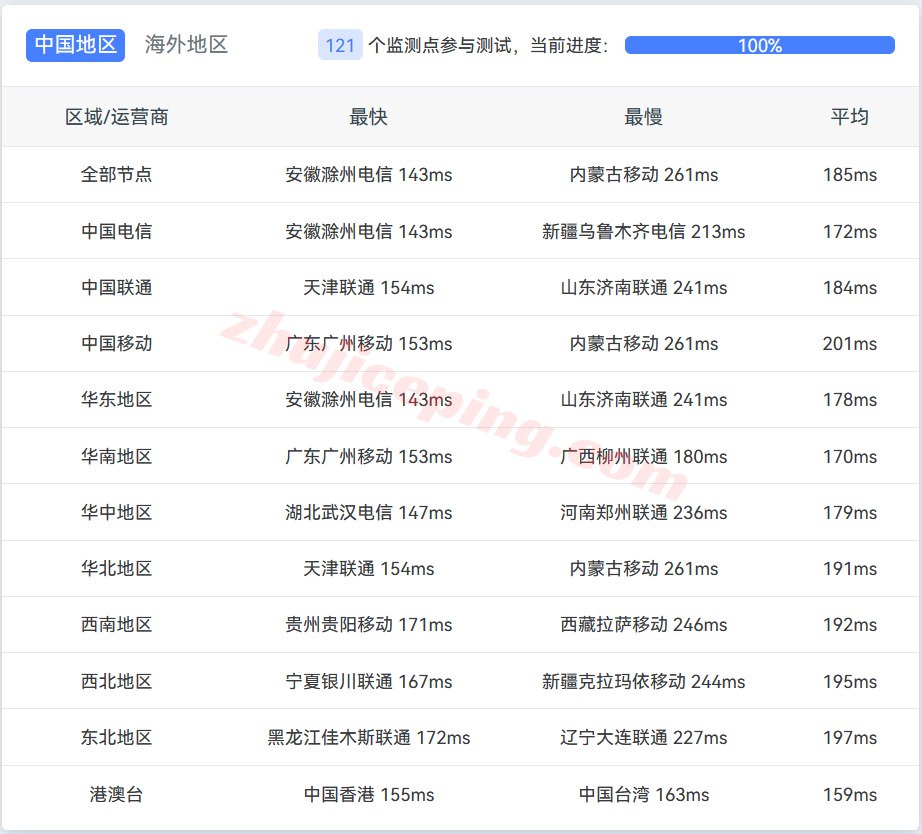Click the 185ms average value

click(x=850, y=175)
